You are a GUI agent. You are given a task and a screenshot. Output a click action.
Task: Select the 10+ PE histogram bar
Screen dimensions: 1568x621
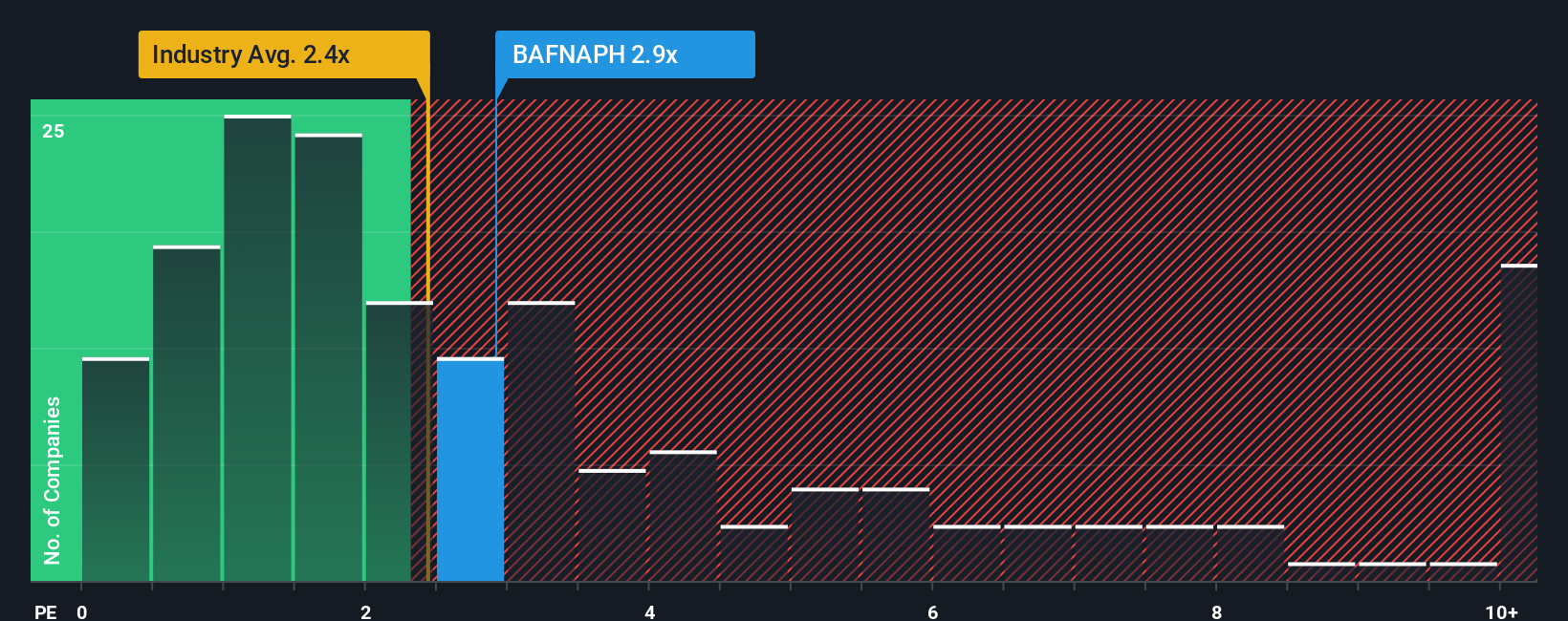1519,422
